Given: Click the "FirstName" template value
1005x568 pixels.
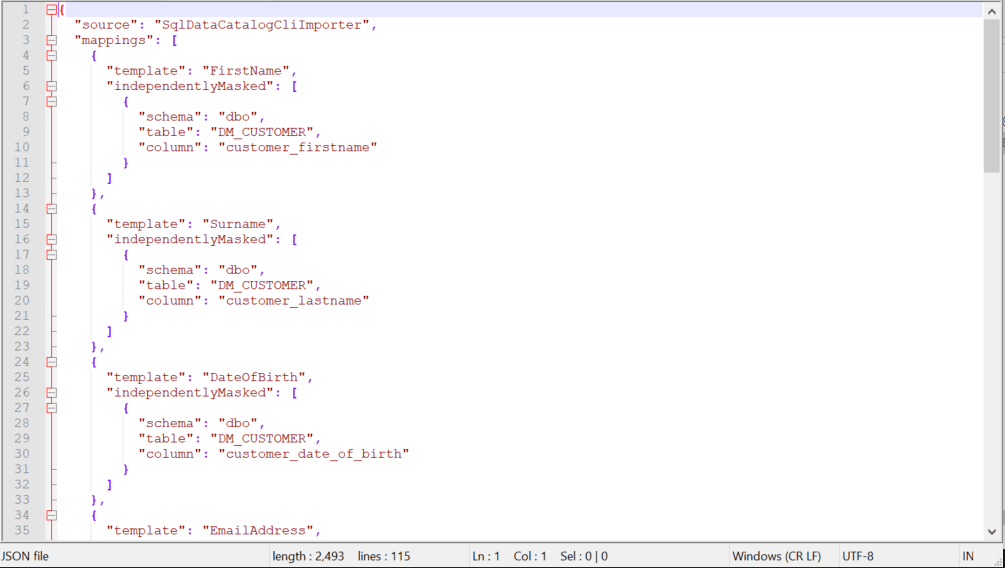Looking at the screenshot, I should (247, 71).
